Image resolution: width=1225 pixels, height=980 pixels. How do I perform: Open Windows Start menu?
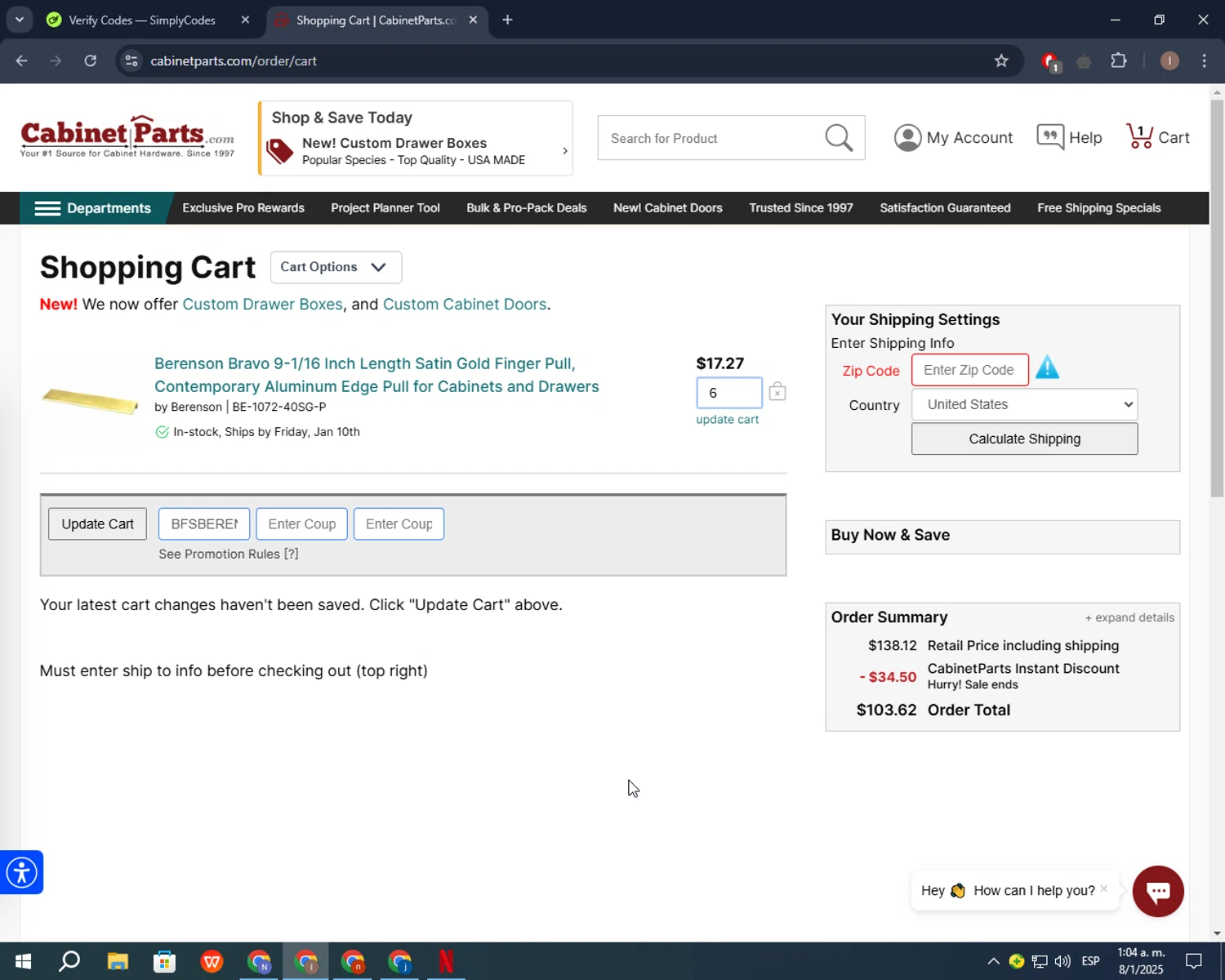(23, 961)
